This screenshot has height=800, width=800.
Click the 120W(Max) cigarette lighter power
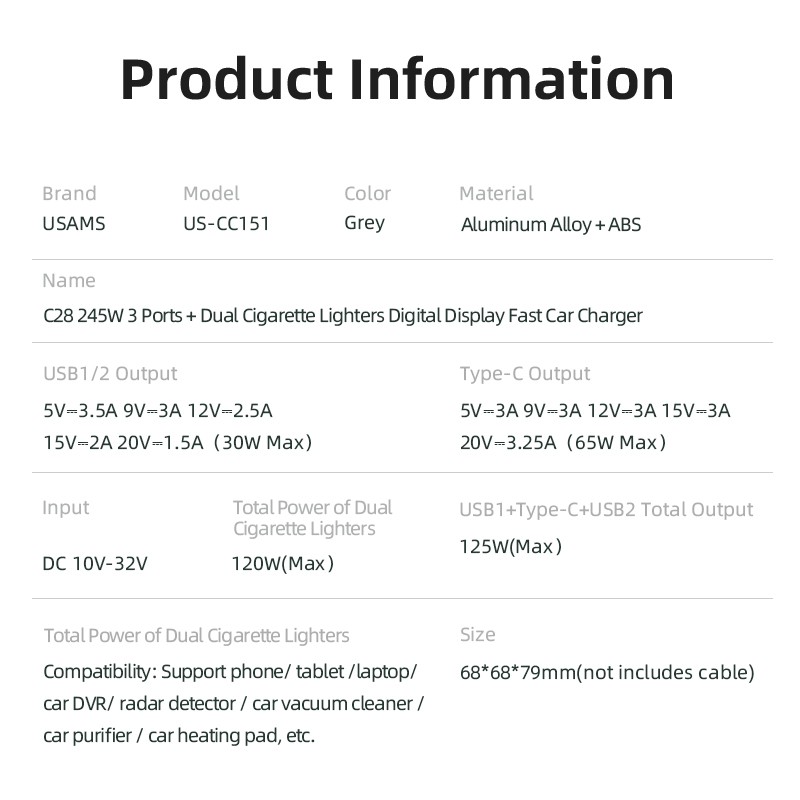point(283,563)
